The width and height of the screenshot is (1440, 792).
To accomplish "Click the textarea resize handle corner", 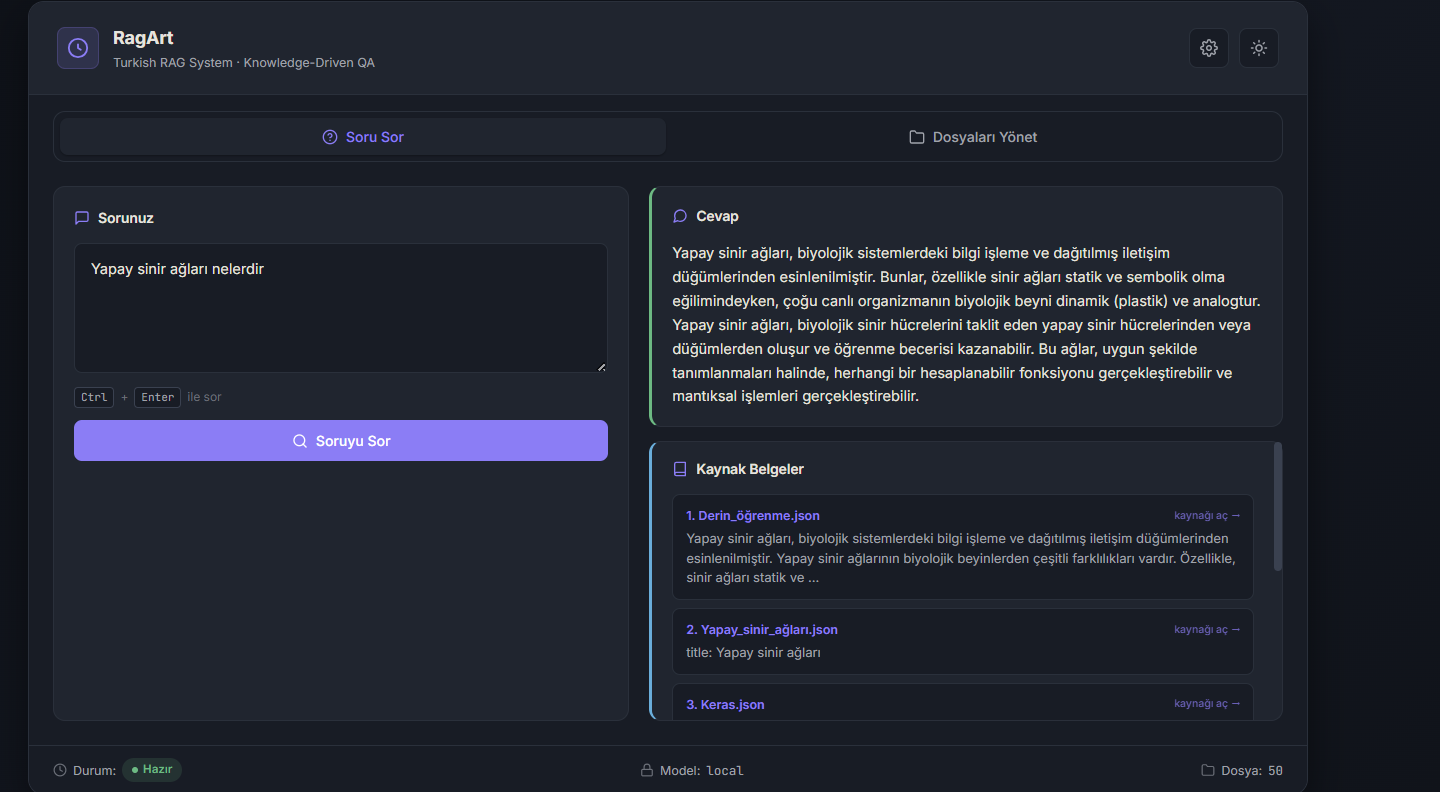I will click(602, 367).
